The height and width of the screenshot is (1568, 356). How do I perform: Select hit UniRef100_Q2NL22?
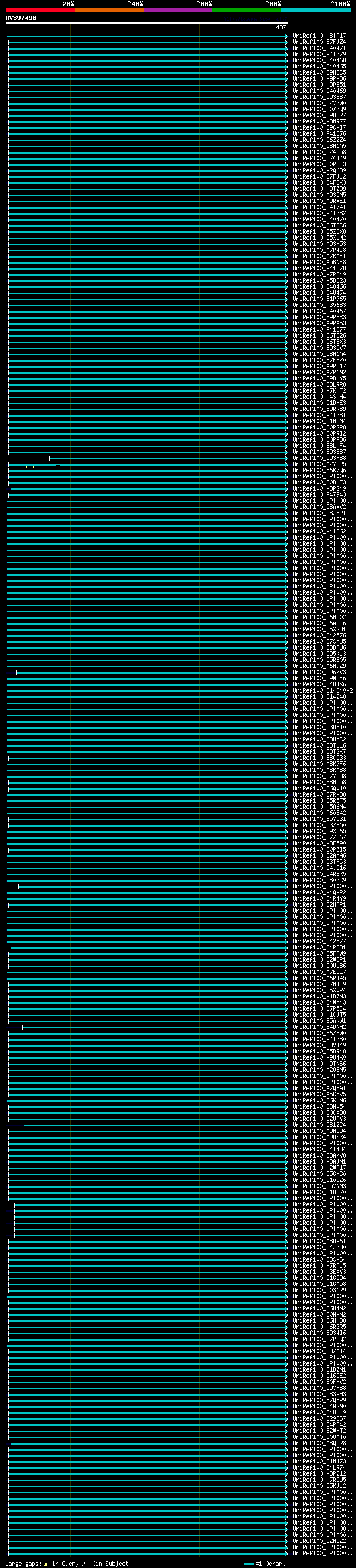[319, 1542]
